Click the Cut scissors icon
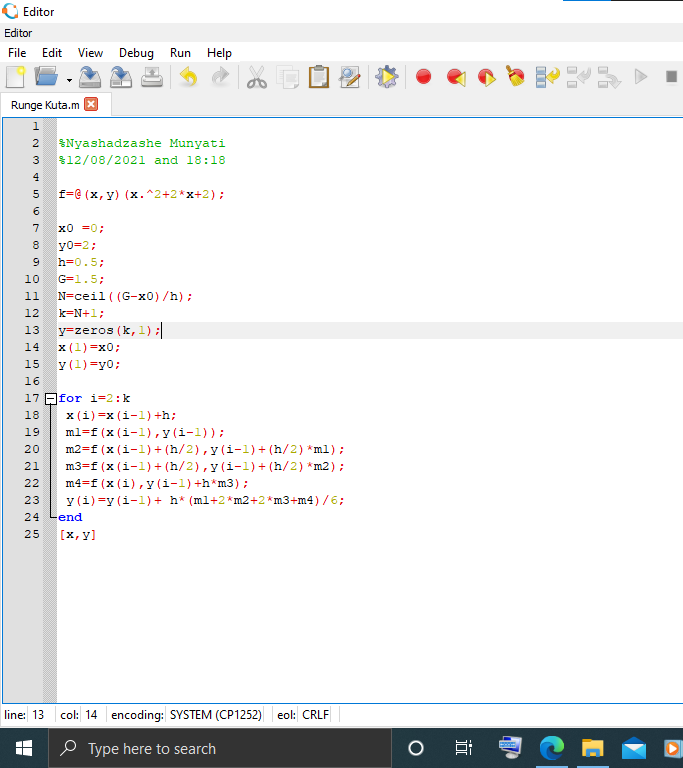The image size is (683, 768). tap(257, 77)
